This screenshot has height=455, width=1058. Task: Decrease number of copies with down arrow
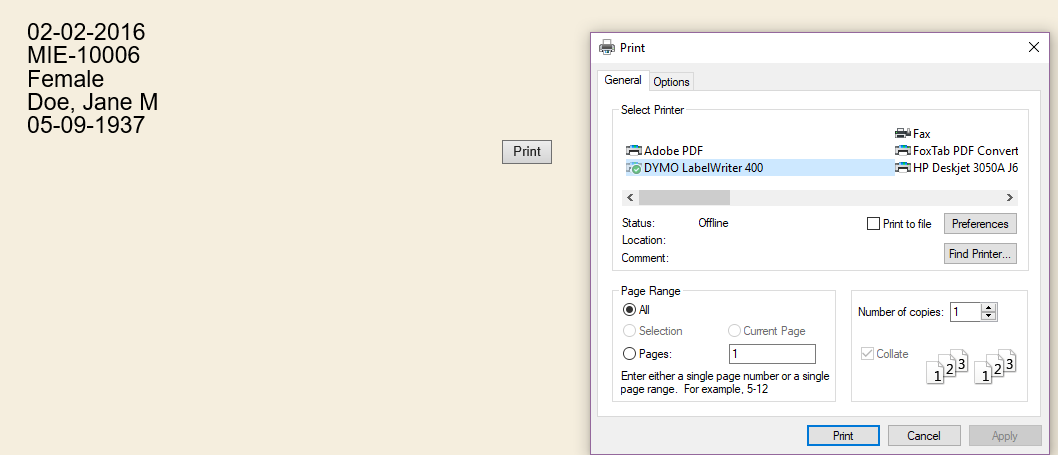[989, 316]
